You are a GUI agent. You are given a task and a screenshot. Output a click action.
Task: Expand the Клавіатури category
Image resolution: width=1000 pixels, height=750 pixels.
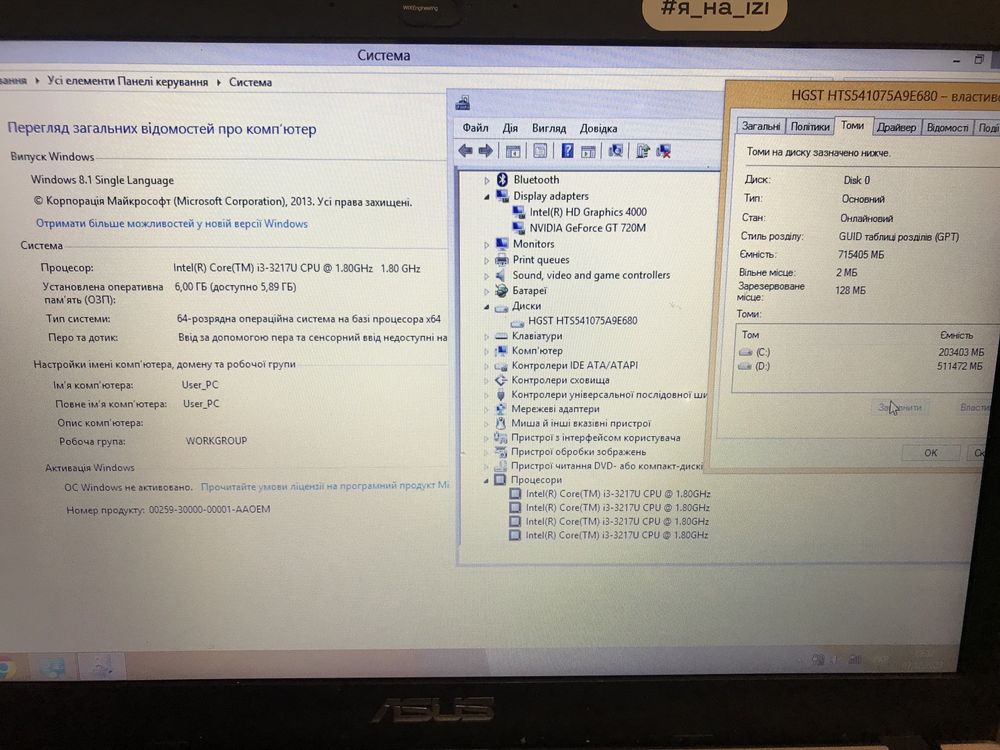point(486,336)
